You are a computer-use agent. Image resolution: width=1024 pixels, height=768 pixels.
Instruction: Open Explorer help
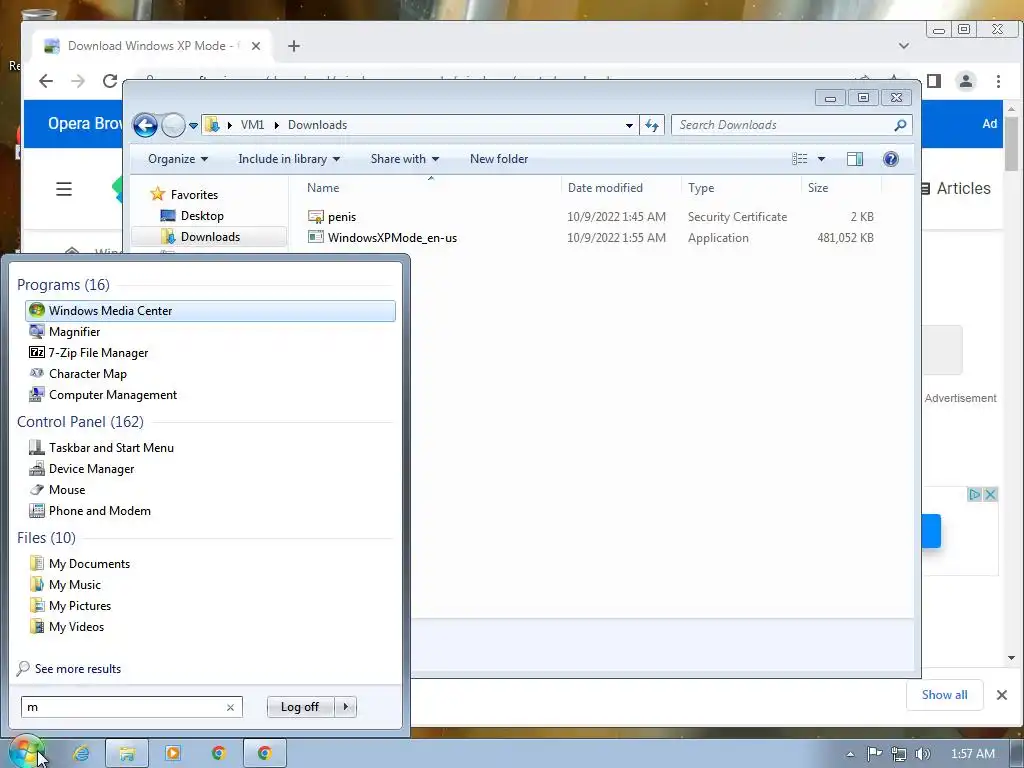(x=890, y=159)
